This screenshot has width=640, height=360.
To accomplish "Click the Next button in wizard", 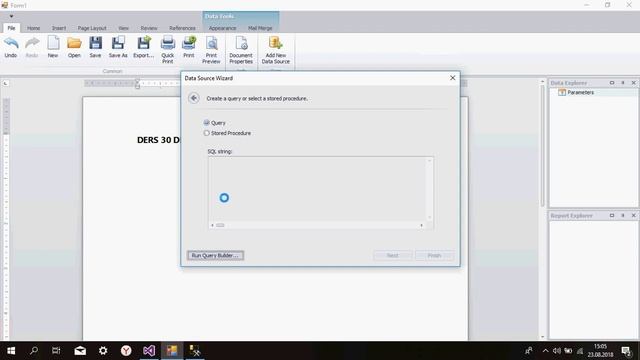I will [392, 256].
